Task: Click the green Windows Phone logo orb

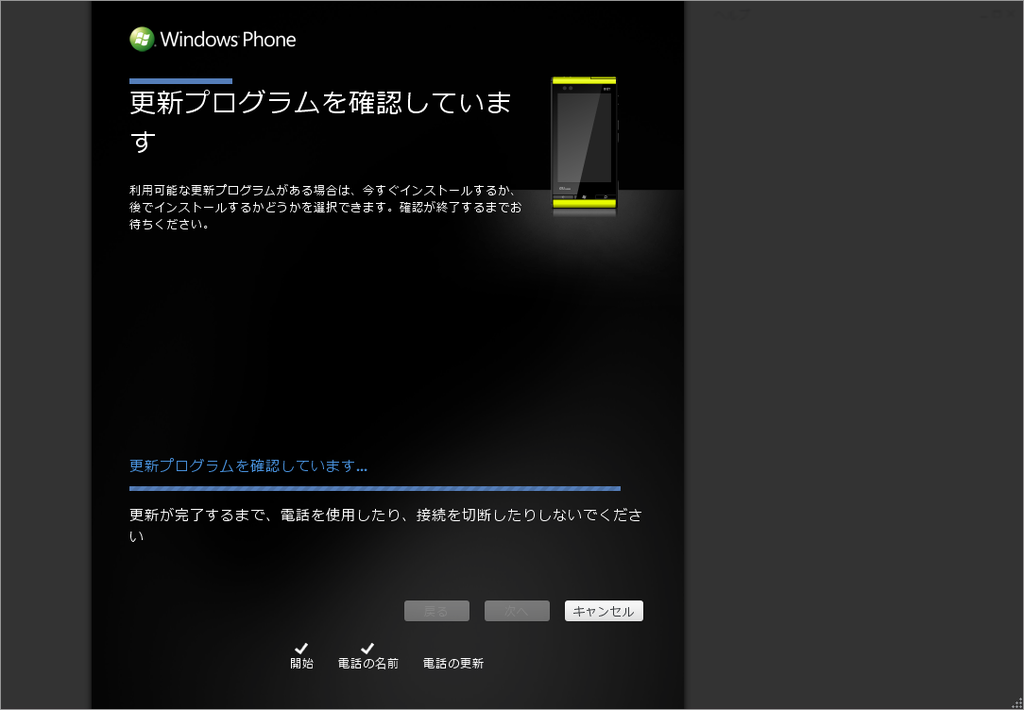Action: tap(142, 39)
